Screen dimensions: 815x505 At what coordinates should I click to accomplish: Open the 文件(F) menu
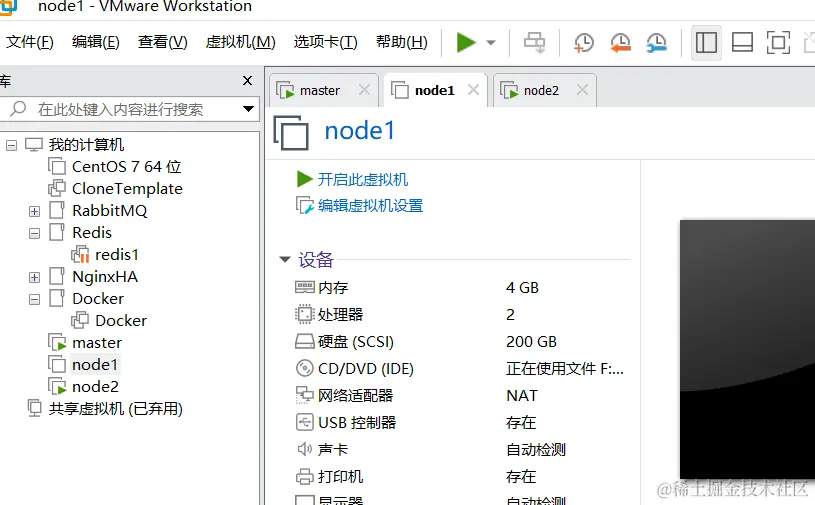30,42
